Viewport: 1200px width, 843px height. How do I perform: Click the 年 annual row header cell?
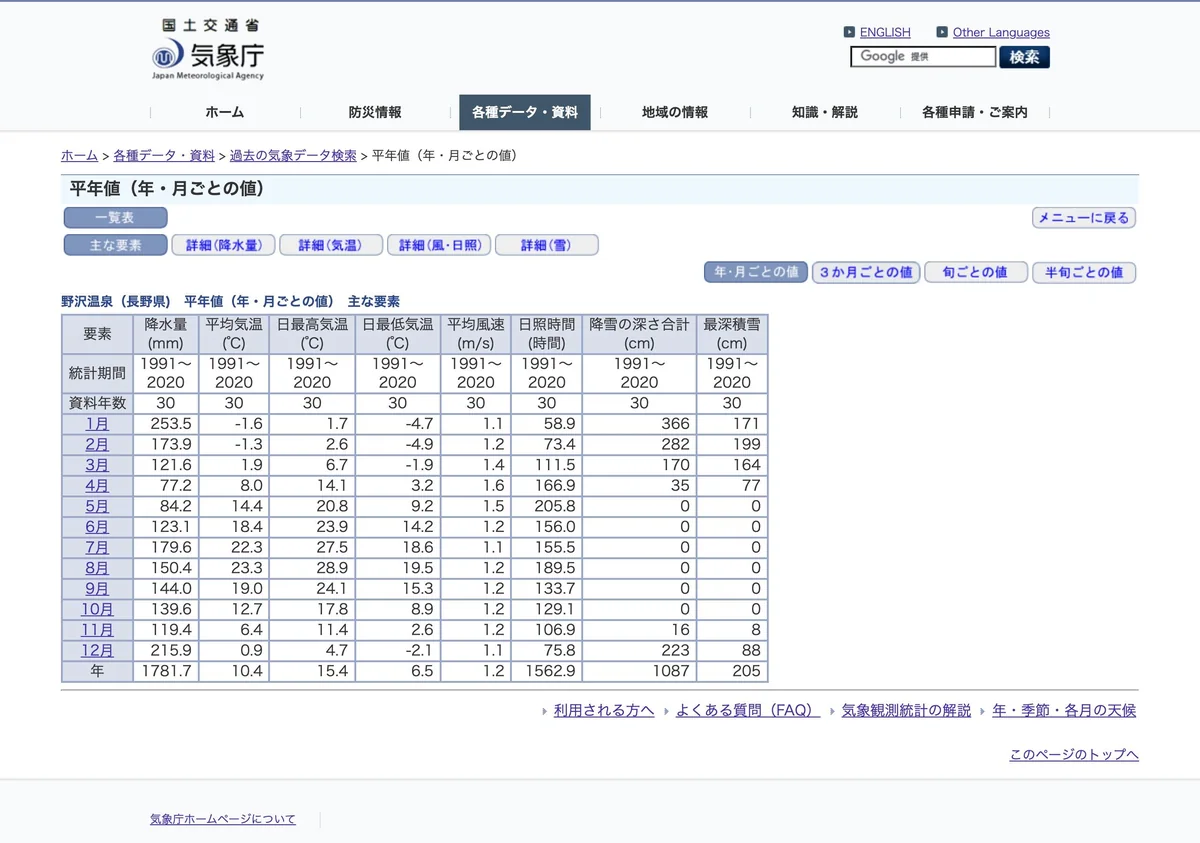coord(97,671)
